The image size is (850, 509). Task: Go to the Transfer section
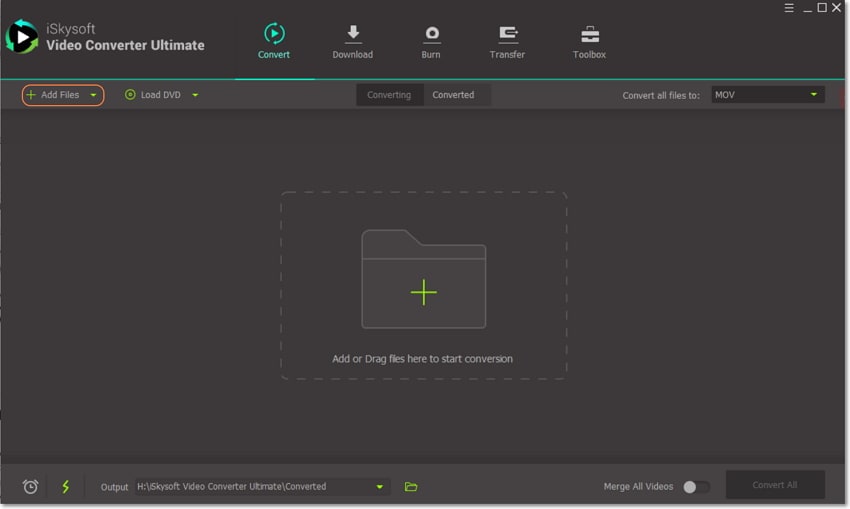[x=507, y=41]
